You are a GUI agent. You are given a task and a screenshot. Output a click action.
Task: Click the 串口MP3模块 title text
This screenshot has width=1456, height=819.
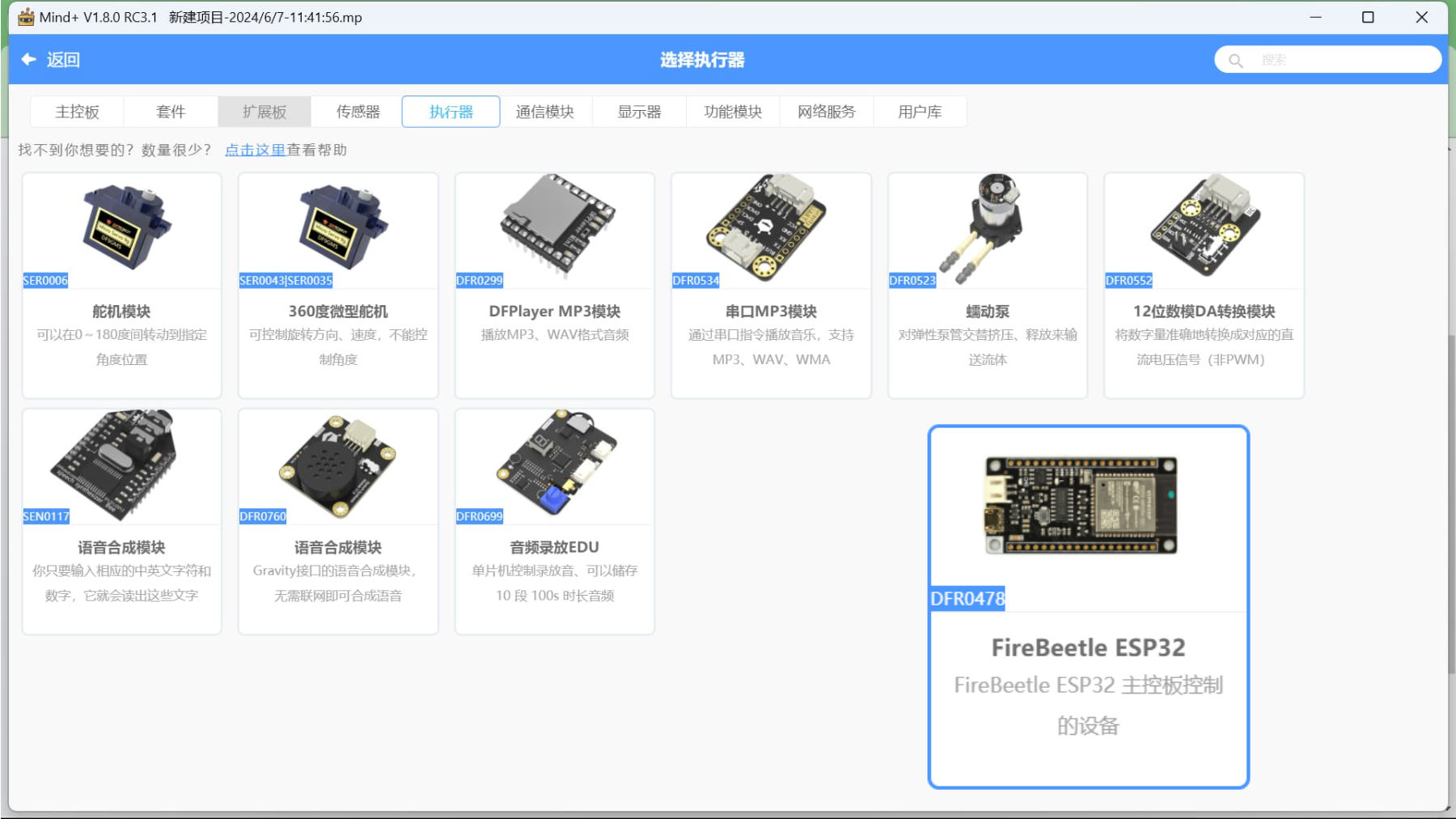(x=771, y=312)
